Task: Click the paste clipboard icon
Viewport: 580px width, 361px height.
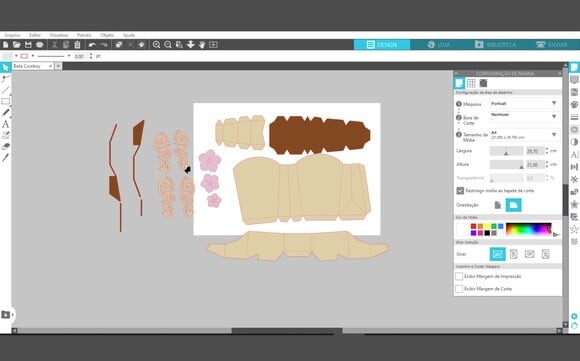Action: pos(77,45)
